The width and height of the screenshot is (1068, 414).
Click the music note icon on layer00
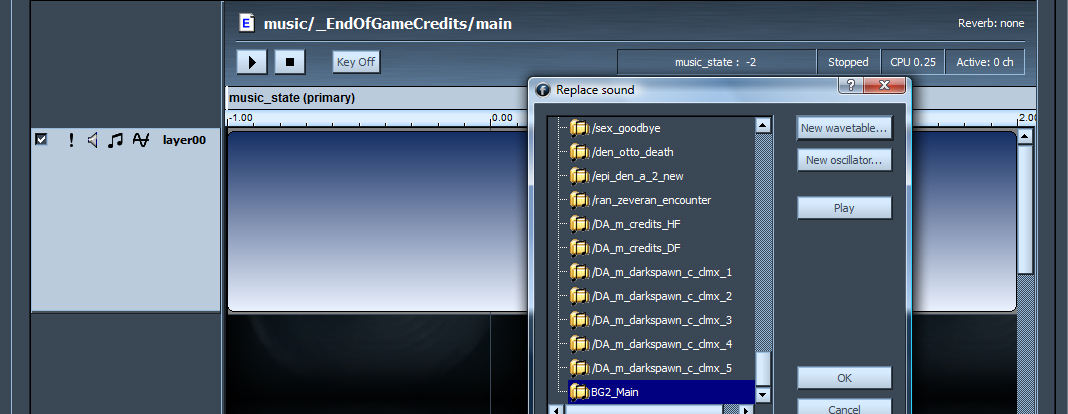coord(115,141)
